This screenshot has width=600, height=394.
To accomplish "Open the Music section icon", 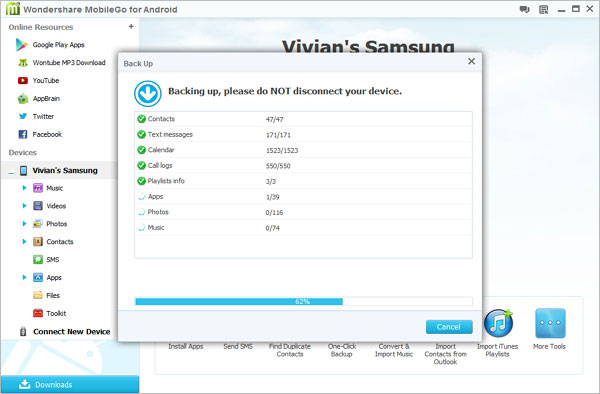I will pos(38,188).
